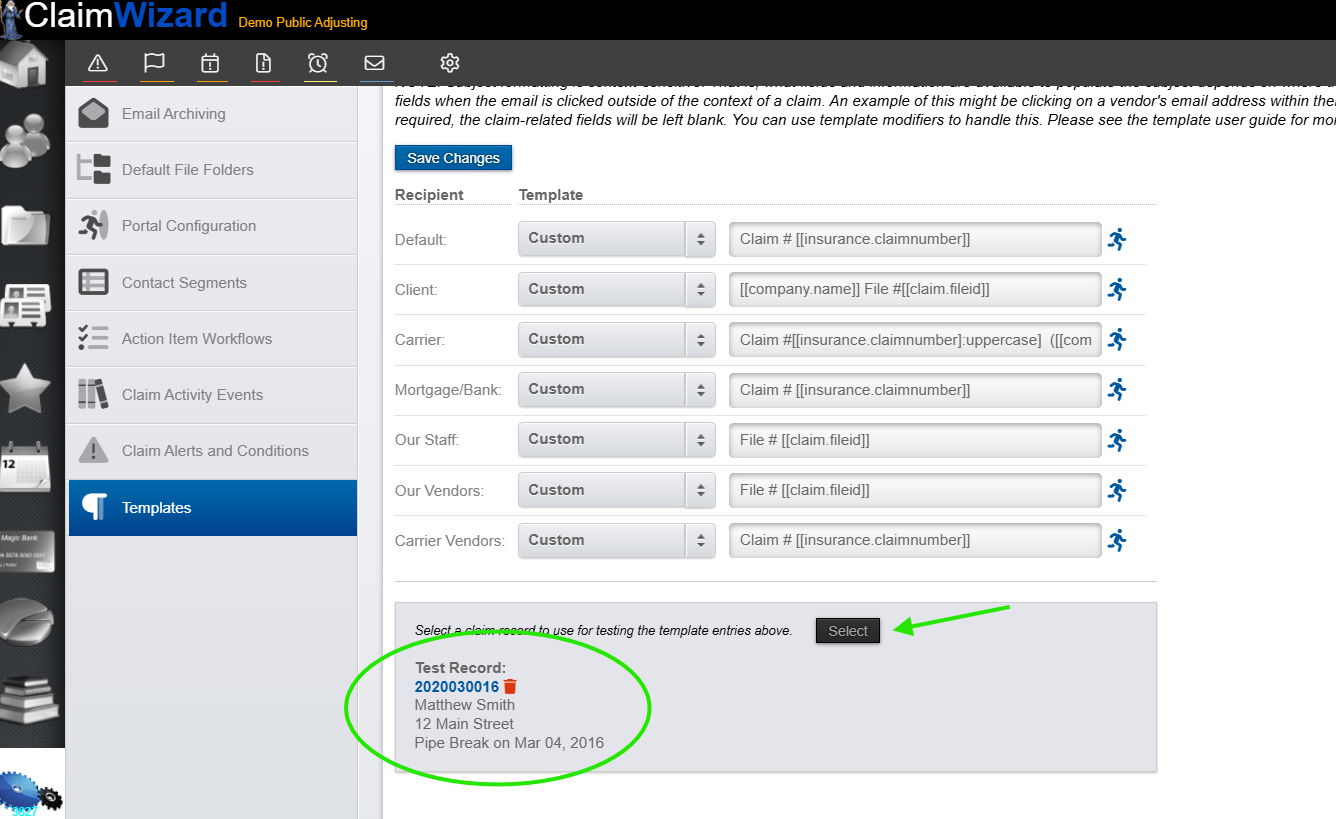Edit the Default subject template field
This screenshot has height=819, width=1336.
[915, 239]
